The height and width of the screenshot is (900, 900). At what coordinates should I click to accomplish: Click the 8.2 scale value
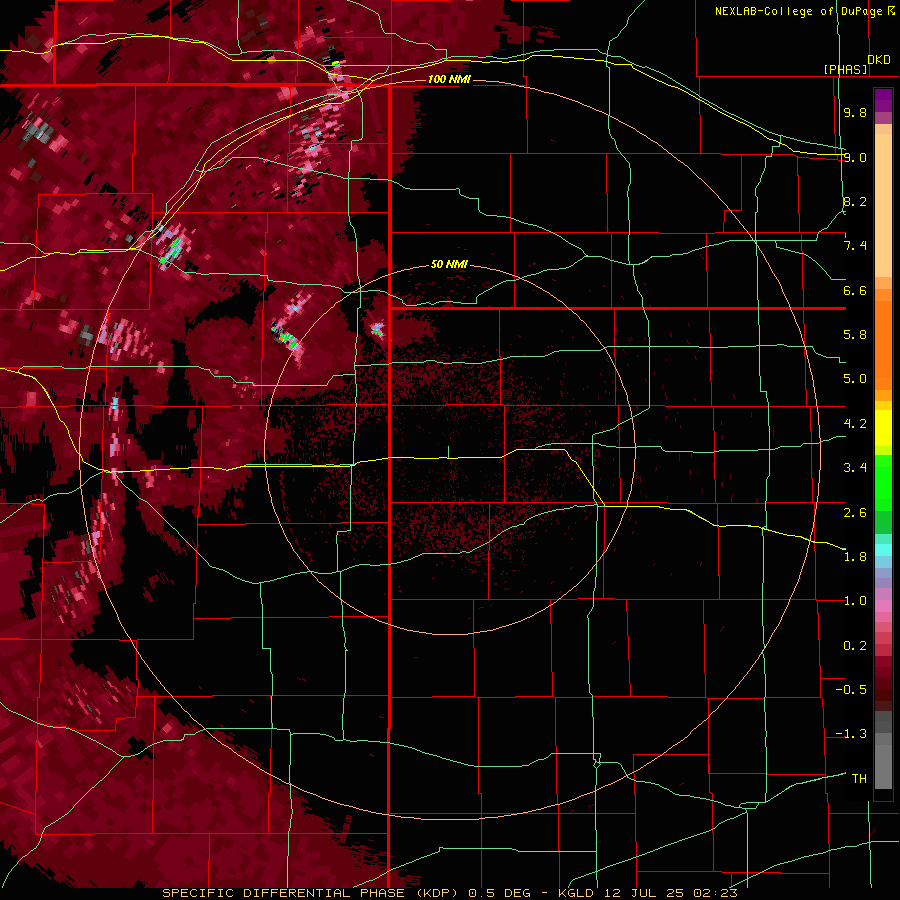click(855, 201)
